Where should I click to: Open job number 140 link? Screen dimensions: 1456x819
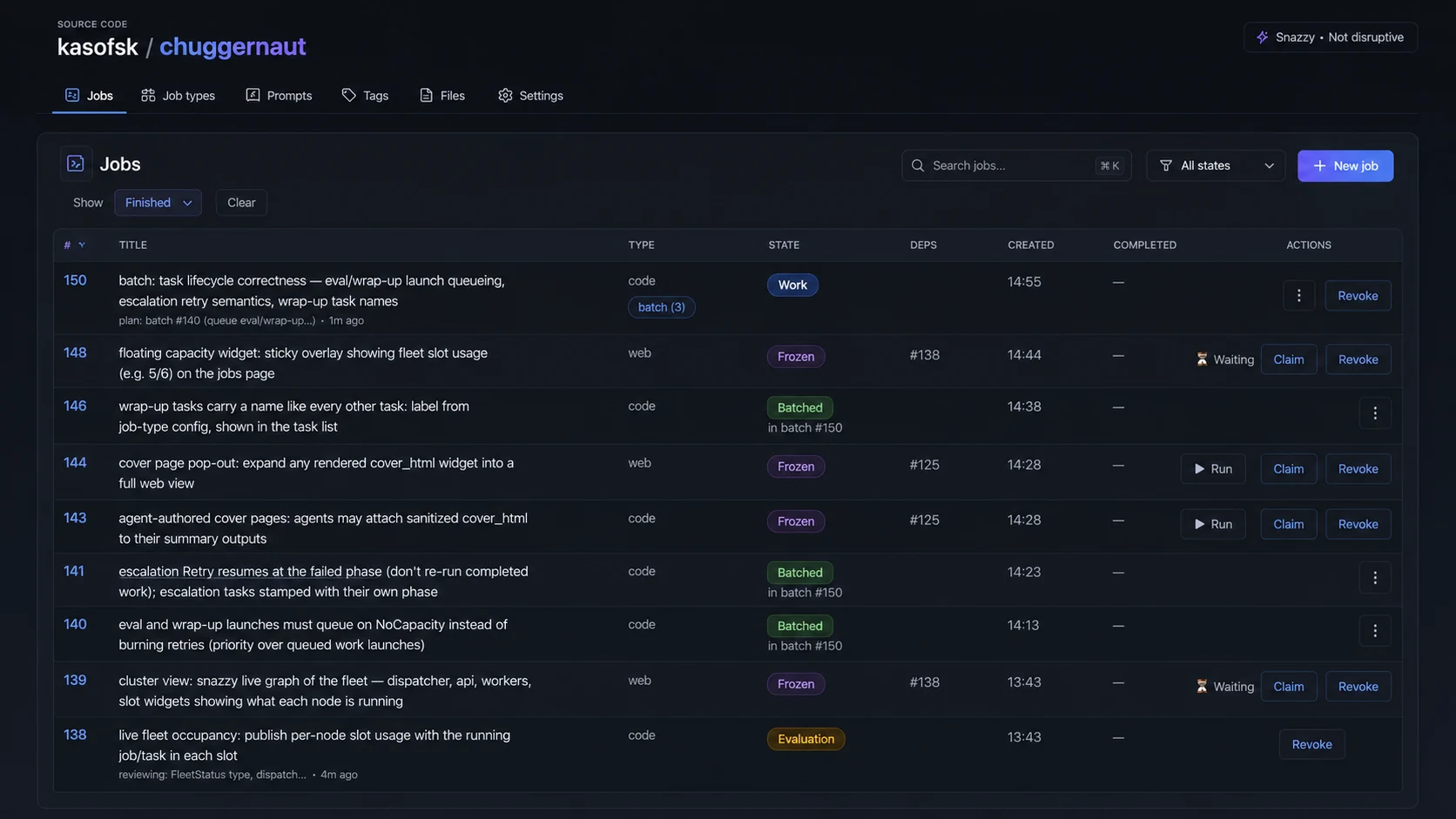(x=75, y=624)
